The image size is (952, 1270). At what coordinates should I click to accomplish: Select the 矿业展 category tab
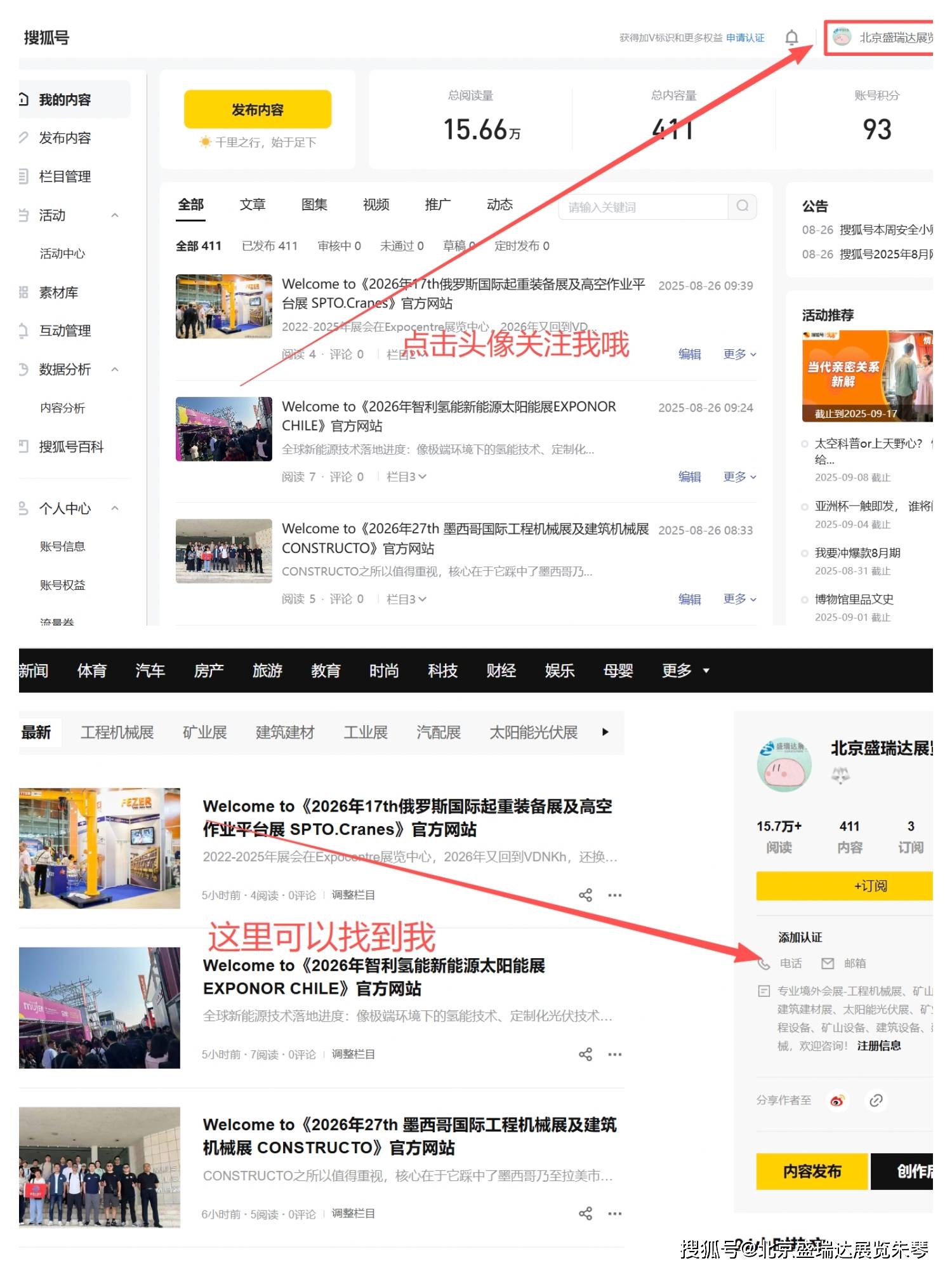pos(204,732)
